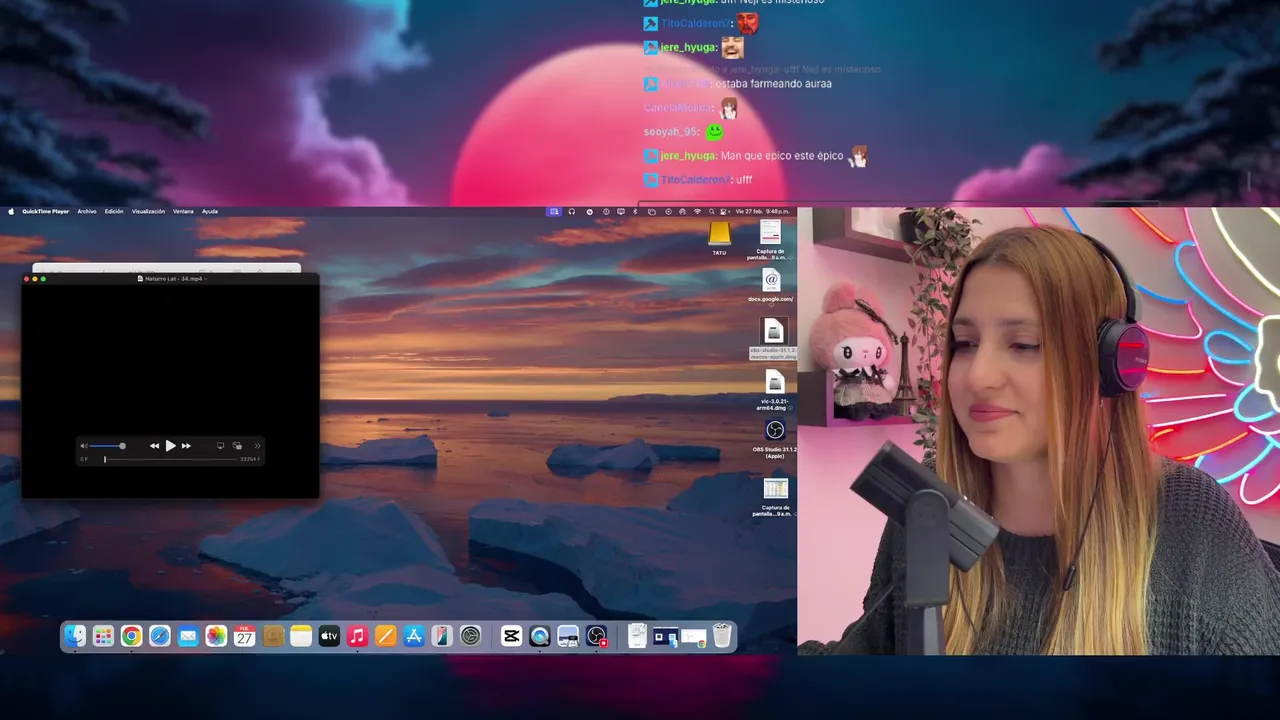Open the Archivo menu
The width and height of the screenshot is (1280, 720).
87,211
